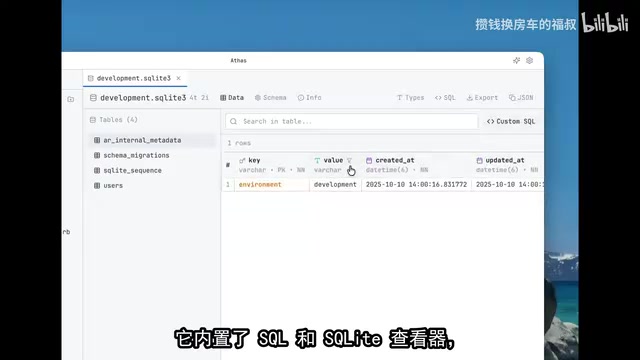Image resolution: width=640 pixels, height=360 pixels.
Task: Click the database icon beside development.sqlite3 heading
Action: pyautogui.click(x=93, y=98)
